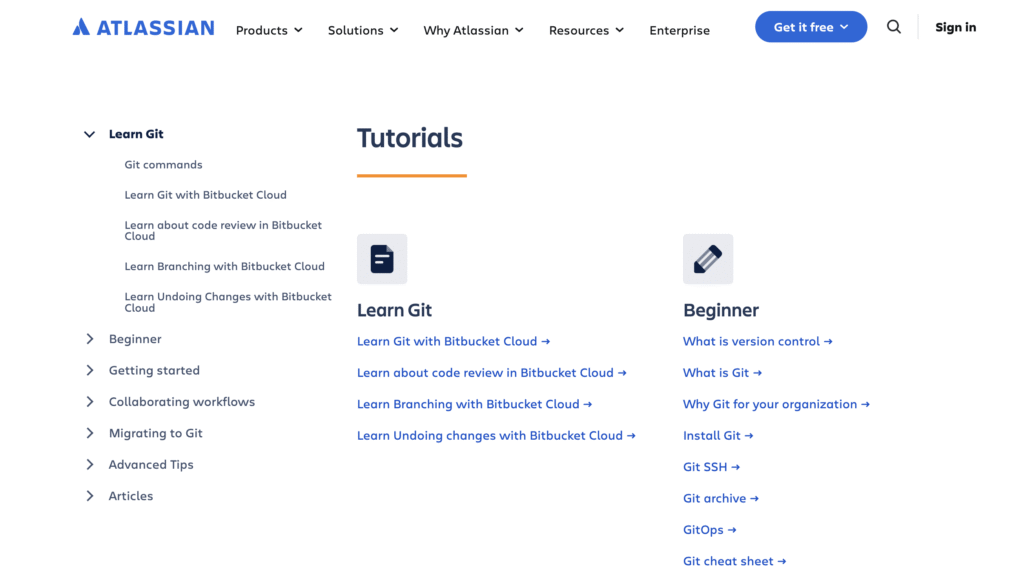The height and width of the screenshot is (581, 1024).
Task: Open the Products dropdown
Action: click(x=268, y=30)
